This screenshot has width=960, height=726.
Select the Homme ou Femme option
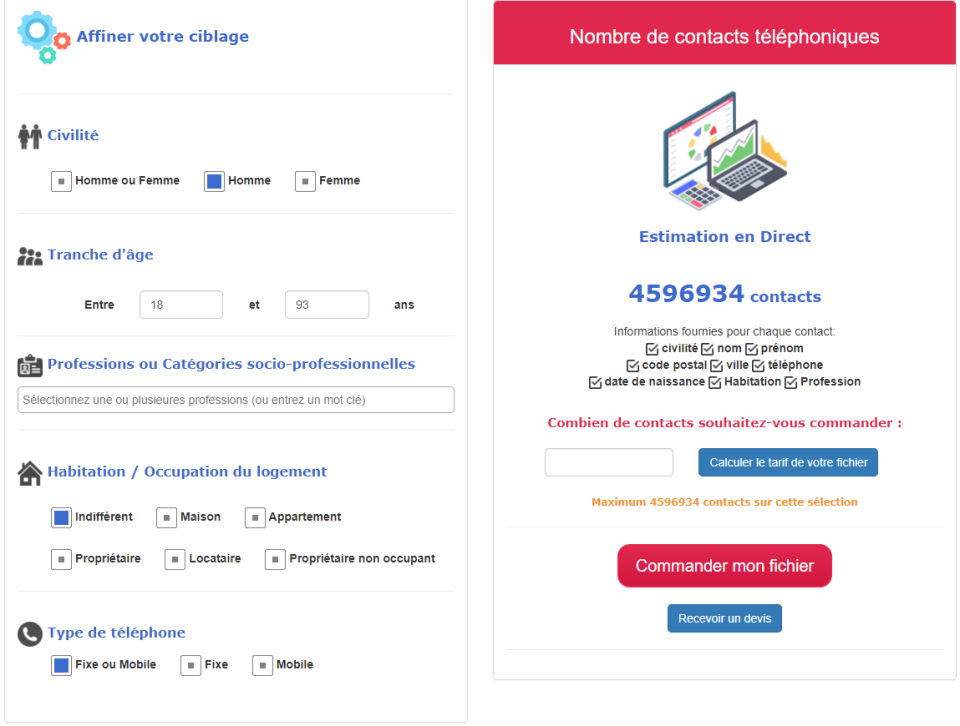[x=62, y=182]
